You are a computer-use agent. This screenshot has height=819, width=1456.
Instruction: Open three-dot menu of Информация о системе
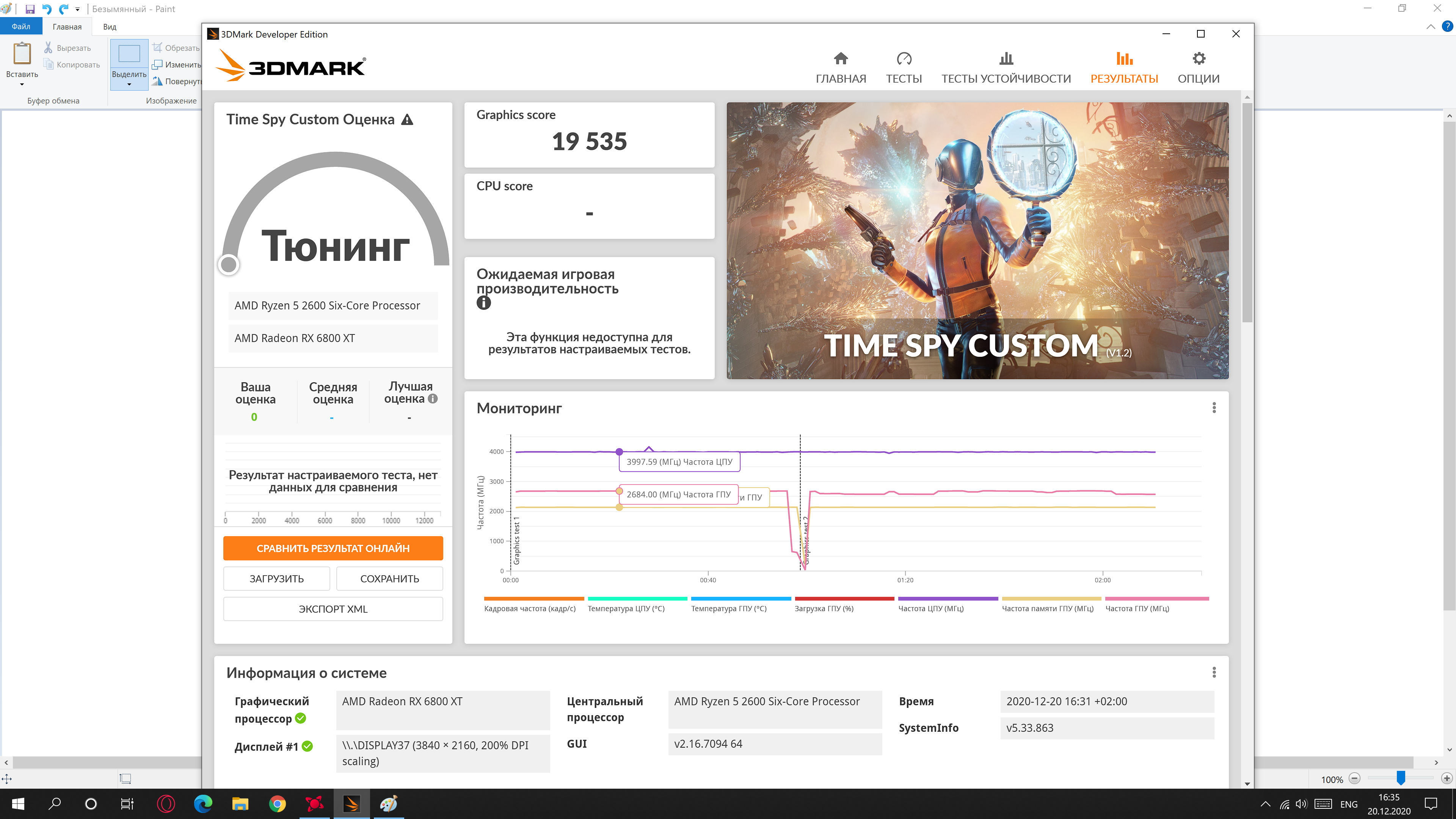(1213, 673)
